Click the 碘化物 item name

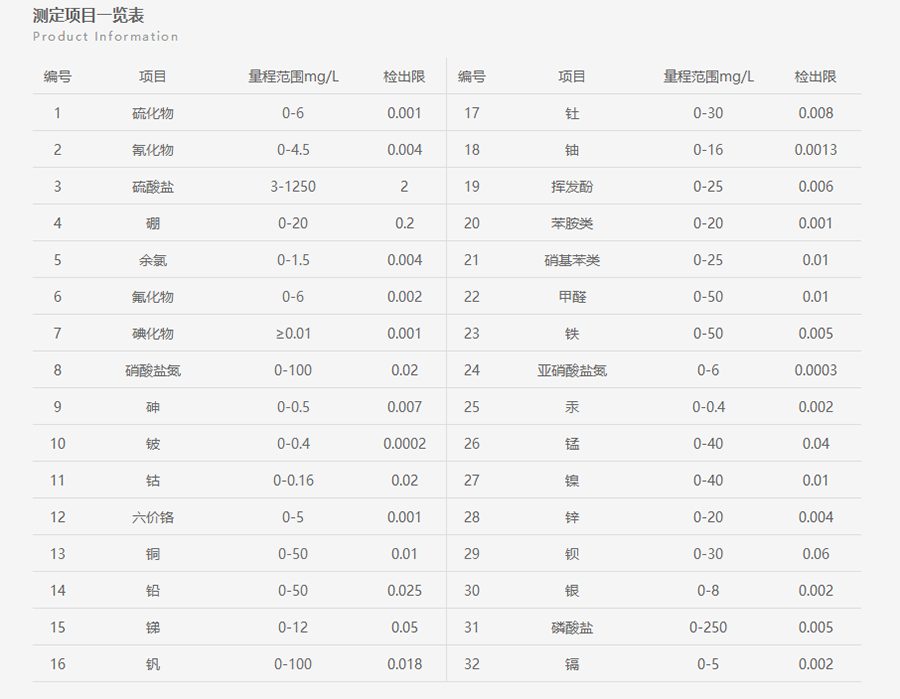click(153, 333)
